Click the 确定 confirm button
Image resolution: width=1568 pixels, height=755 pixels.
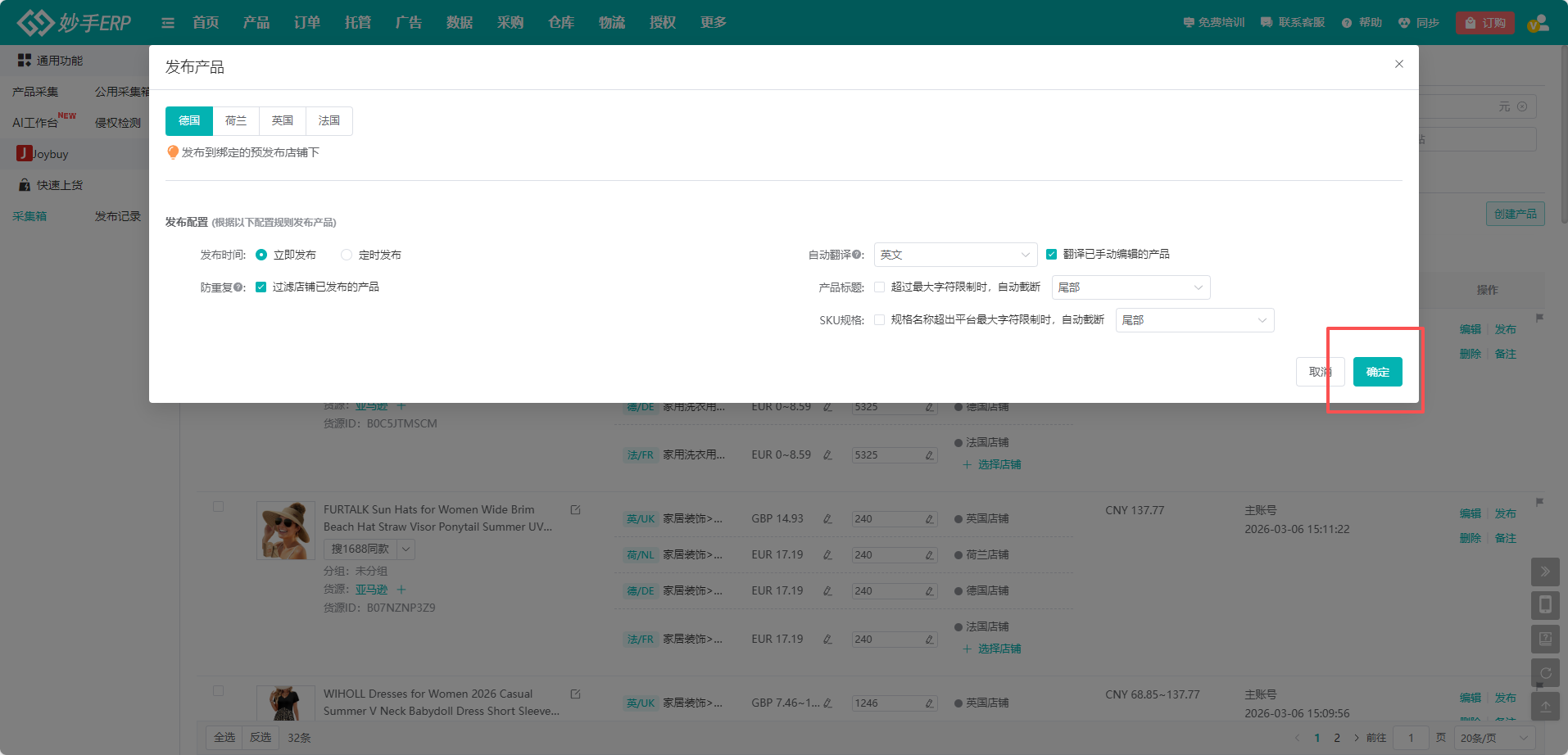[x=1377, y=372]
